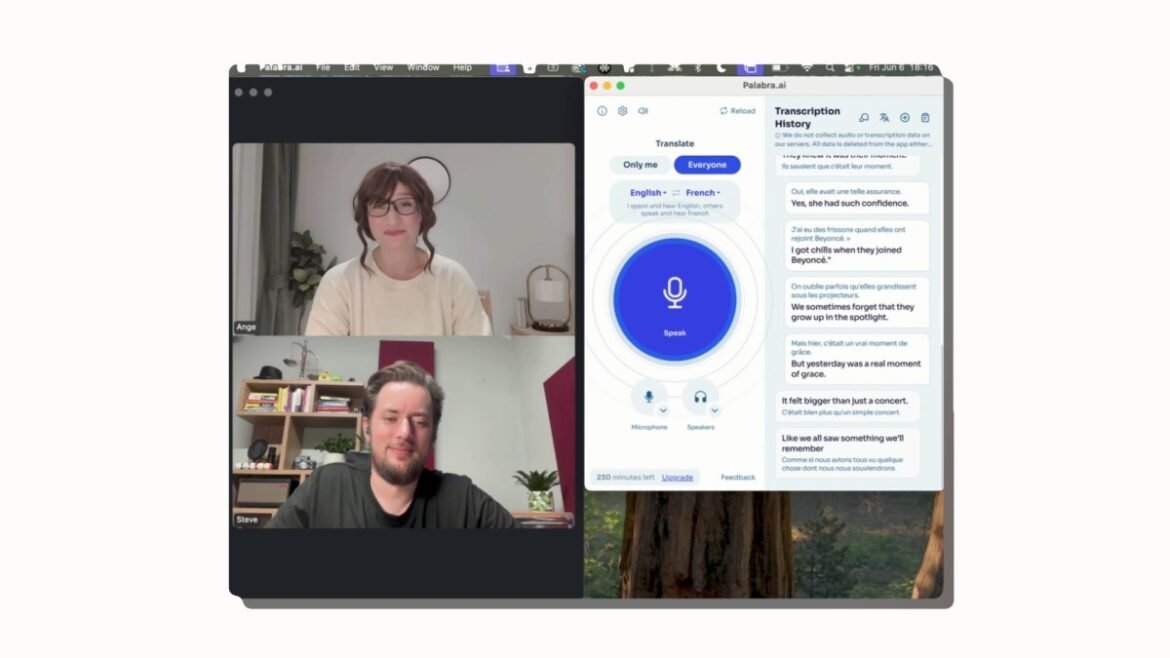Viewport: 1170px width, 658px height.
Task: Open Palabra settings gear
Action: point(623,111)
